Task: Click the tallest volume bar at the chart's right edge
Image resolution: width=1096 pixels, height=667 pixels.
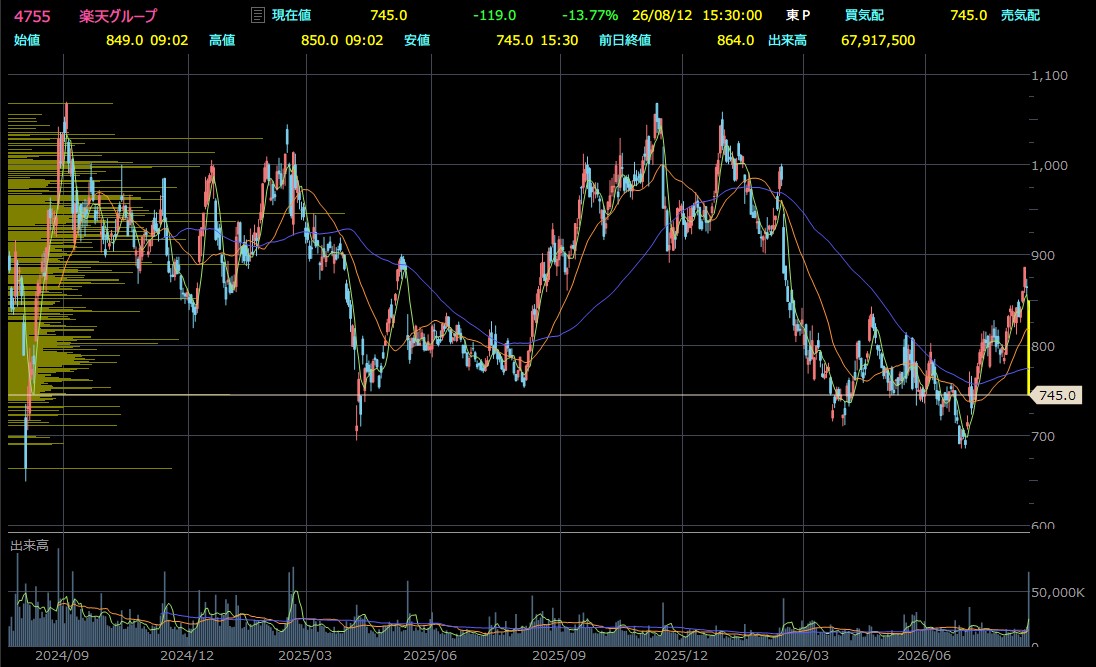Action: point(1028,608)
